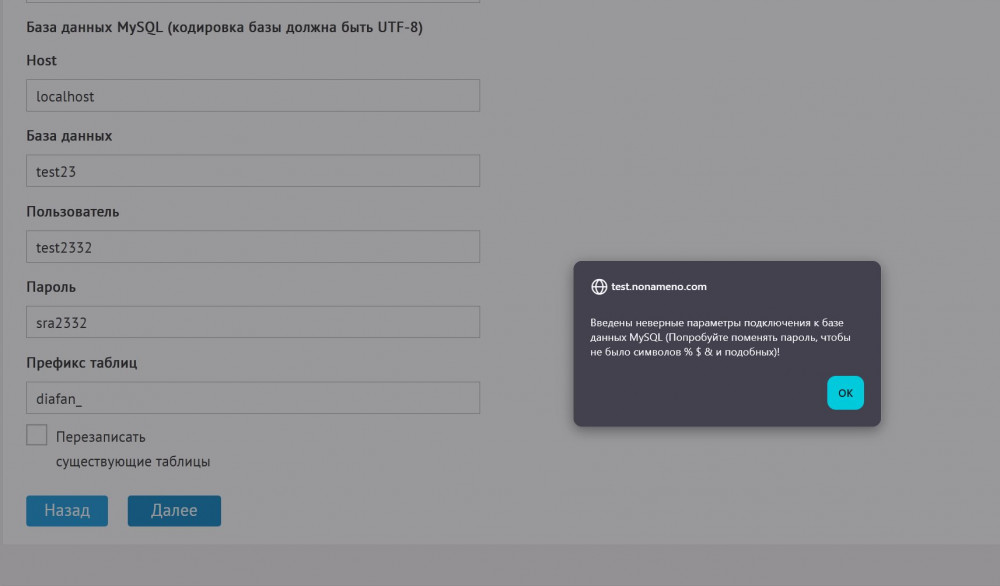Image resolution: width=1000 pixels, height=586 pixels.
Task: Enable the Перезаписать существующие таблицы checkbox
Action: tap(37, 435)
